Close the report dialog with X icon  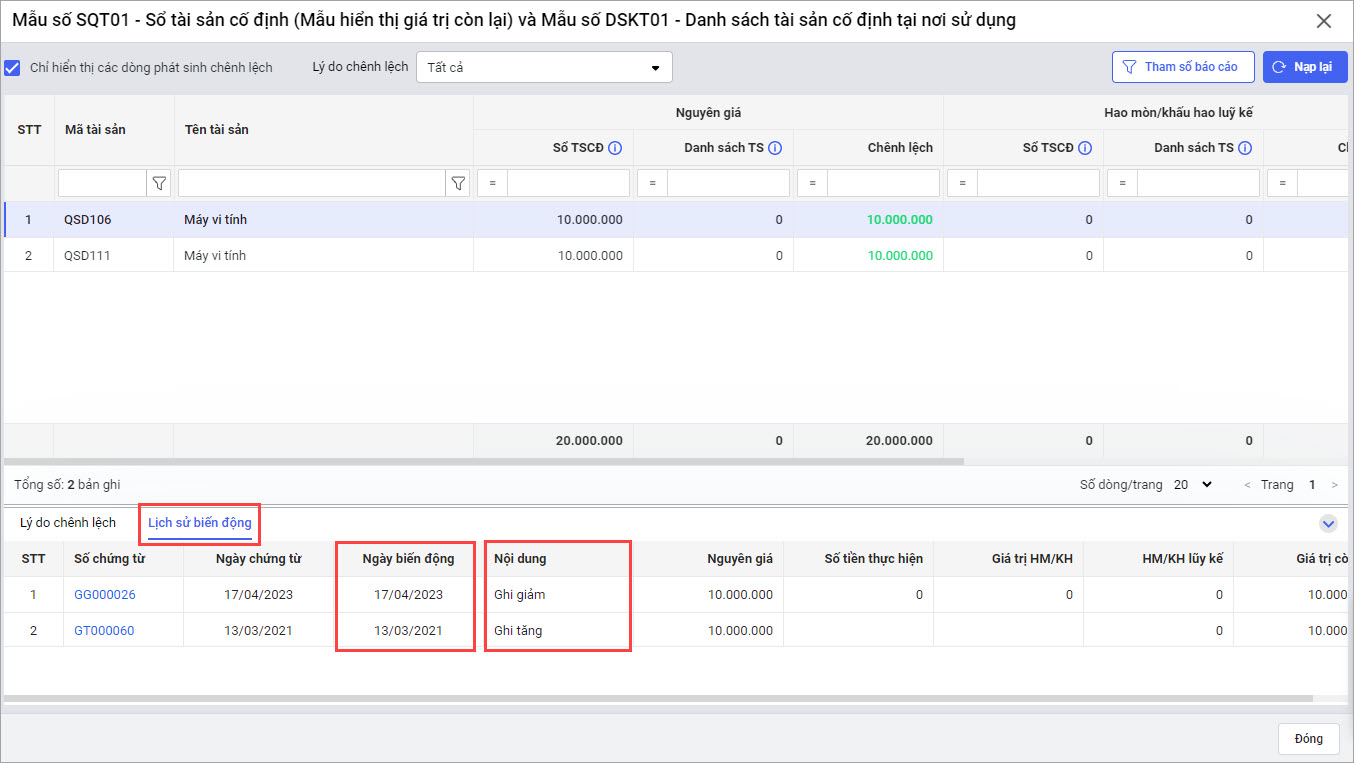[1323, 21]
